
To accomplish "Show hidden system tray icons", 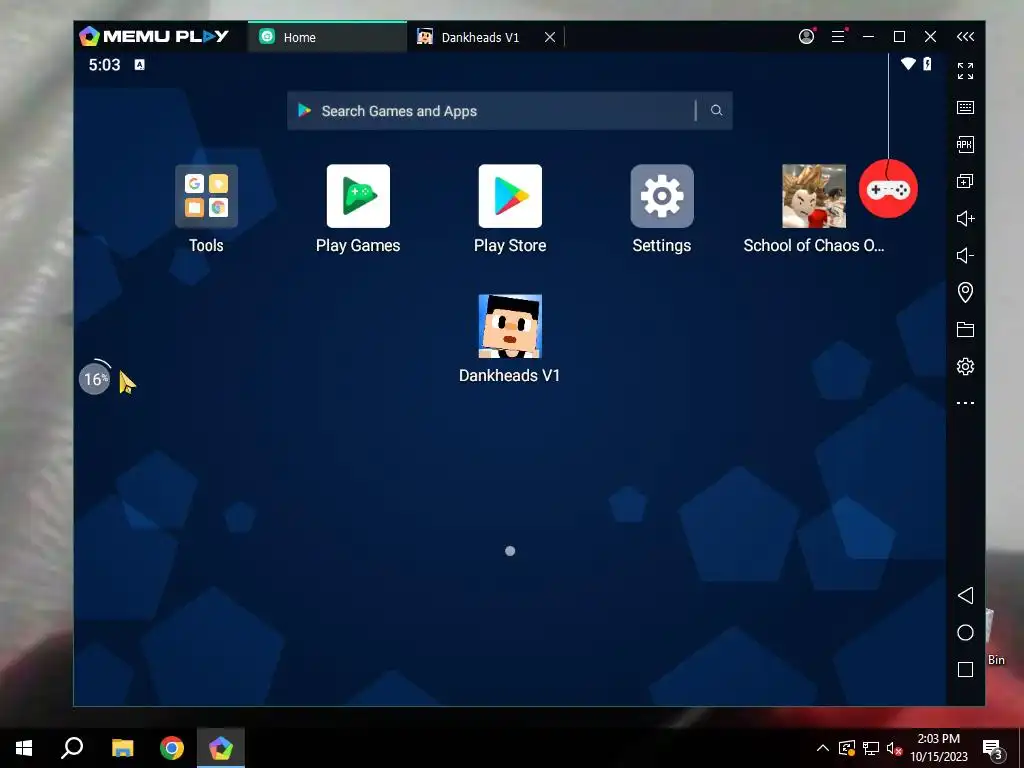I will 823,748.
